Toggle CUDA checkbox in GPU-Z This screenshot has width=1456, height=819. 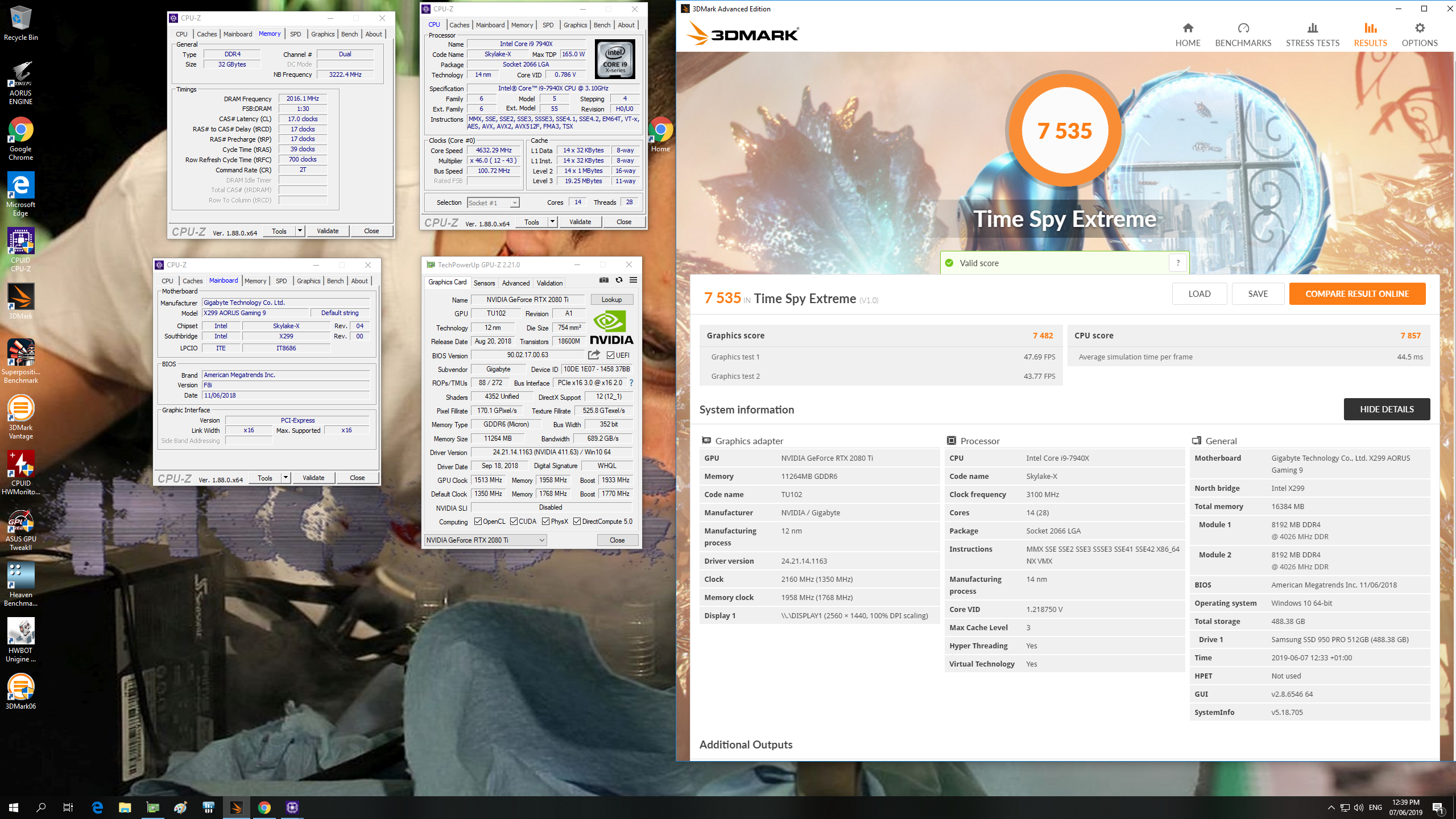pos(514,522)
